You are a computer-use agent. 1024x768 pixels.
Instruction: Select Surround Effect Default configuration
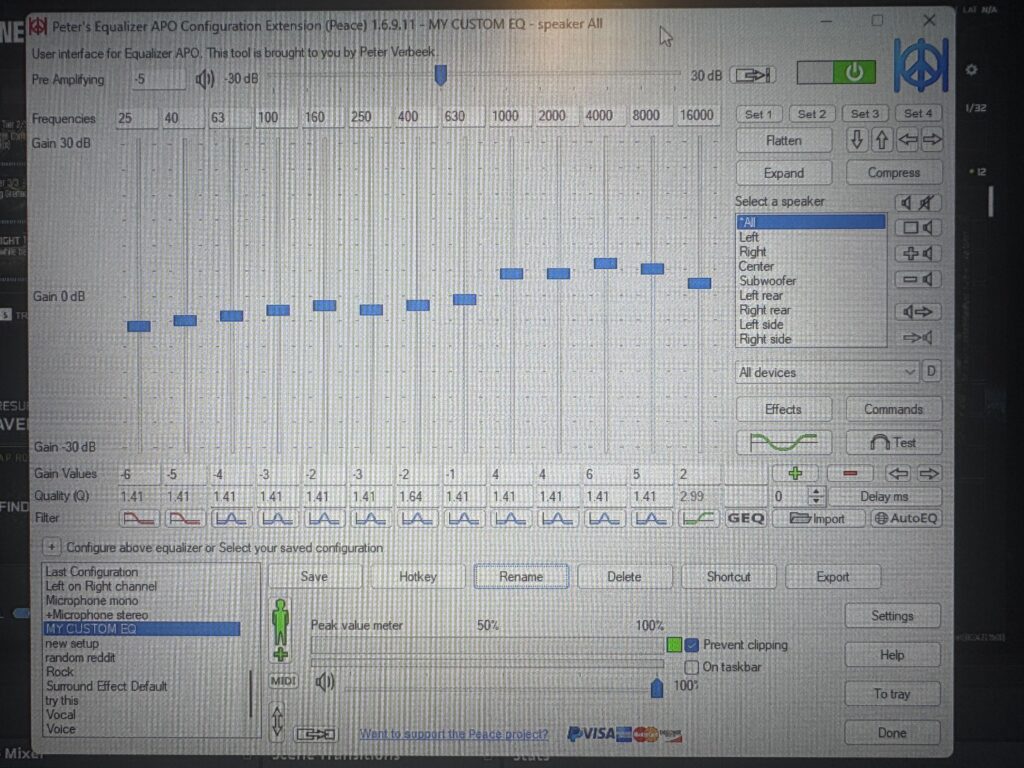[142, 686]
